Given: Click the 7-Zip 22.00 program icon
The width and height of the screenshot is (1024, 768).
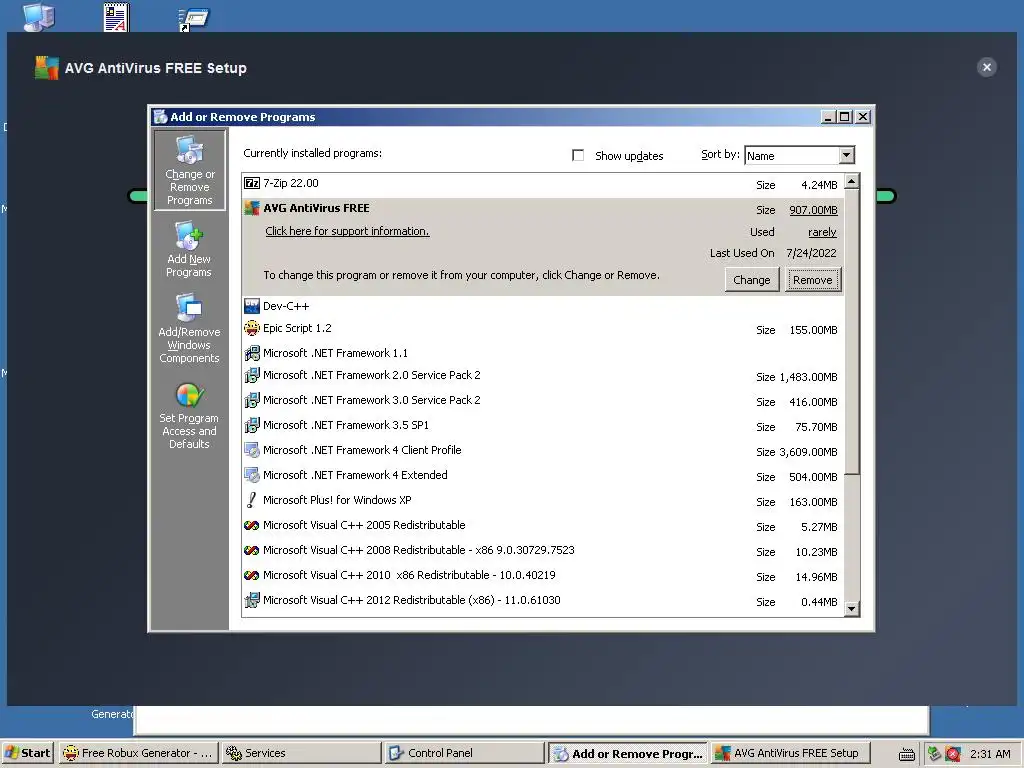Looking at the screenshot, I should click(251, 184).
